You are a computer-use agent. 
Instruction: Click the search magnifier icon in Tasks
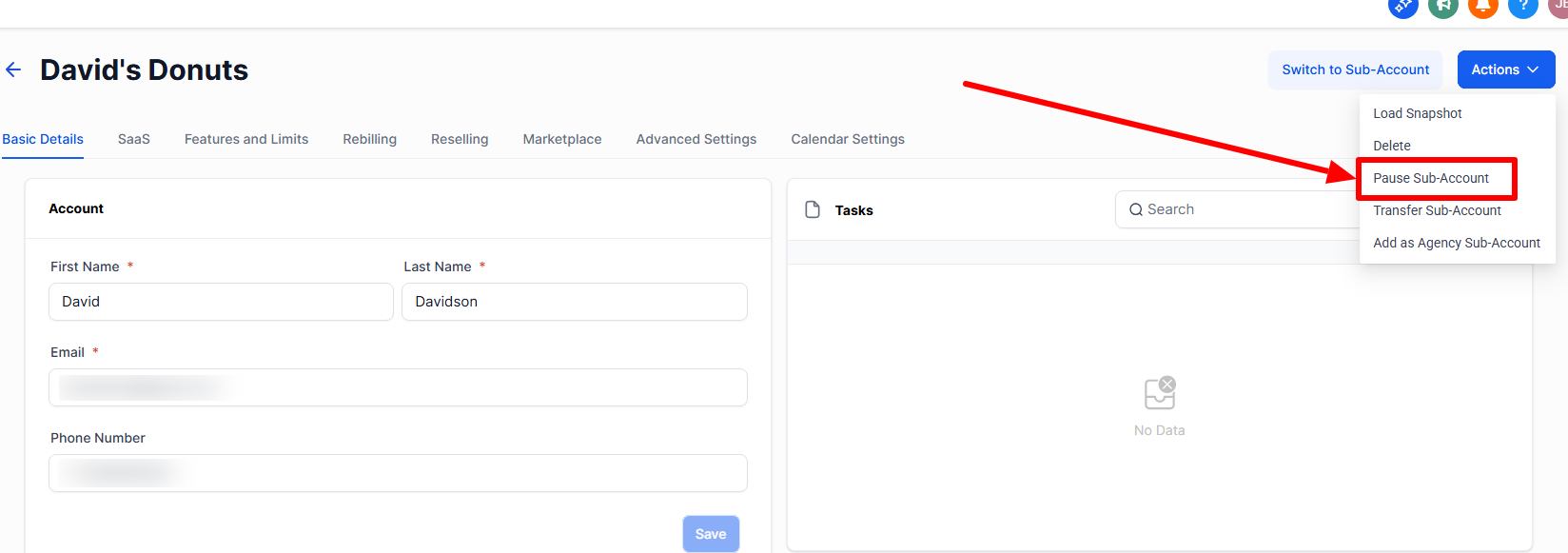pyautogui.click(x=1136, y=209)
